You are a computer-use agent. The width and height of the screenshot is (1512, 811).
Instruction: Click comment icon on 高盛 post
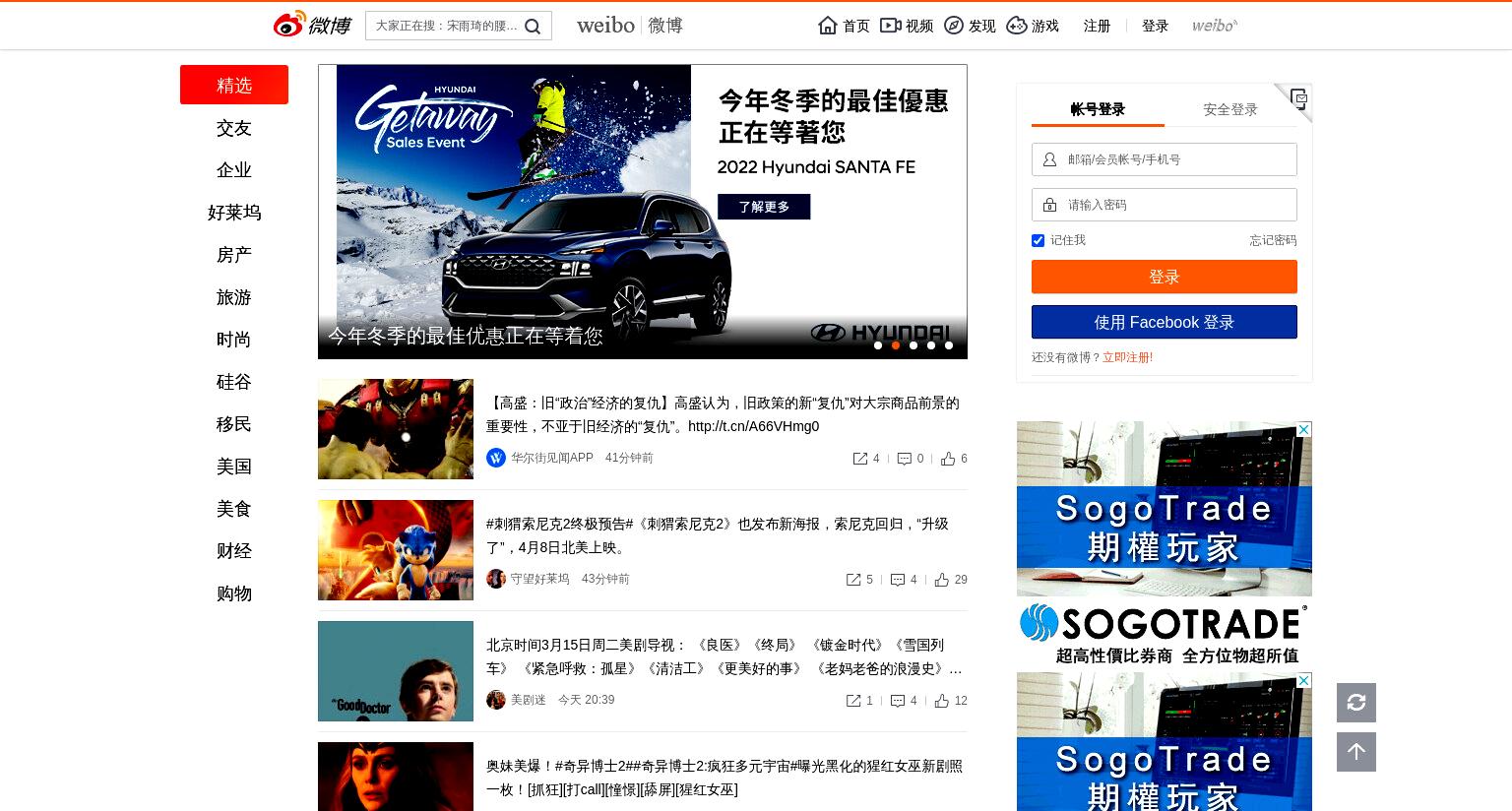click(904, 459)
